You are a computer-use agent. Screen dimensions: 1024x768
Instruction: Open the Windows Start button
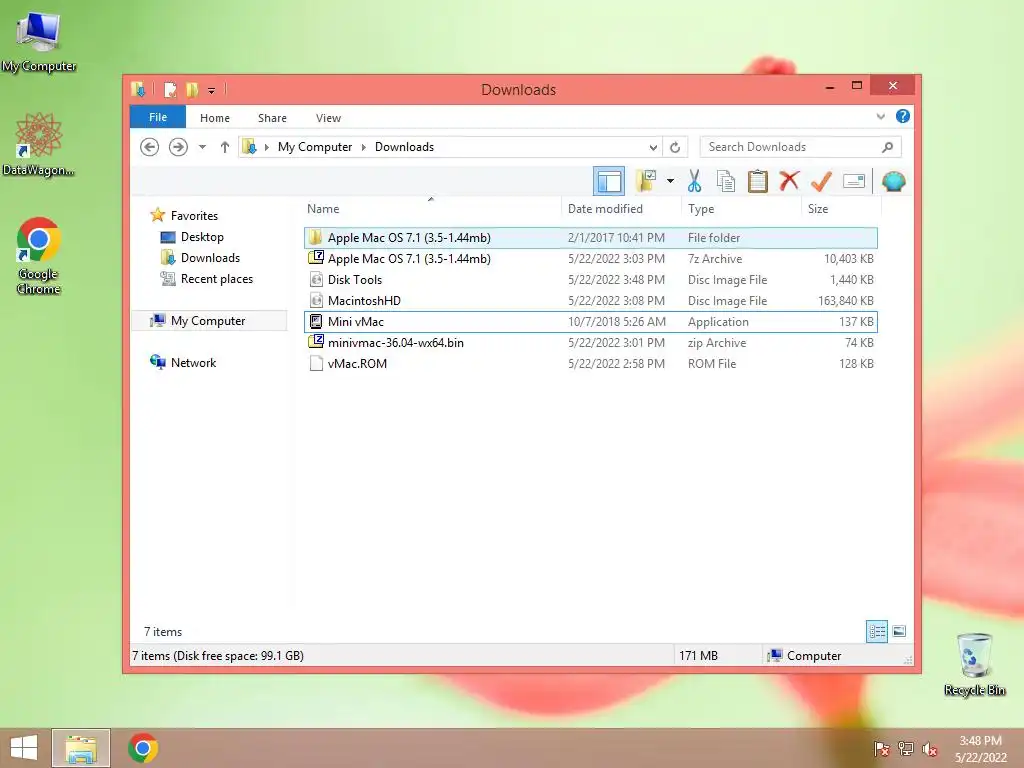click(24, 748)
